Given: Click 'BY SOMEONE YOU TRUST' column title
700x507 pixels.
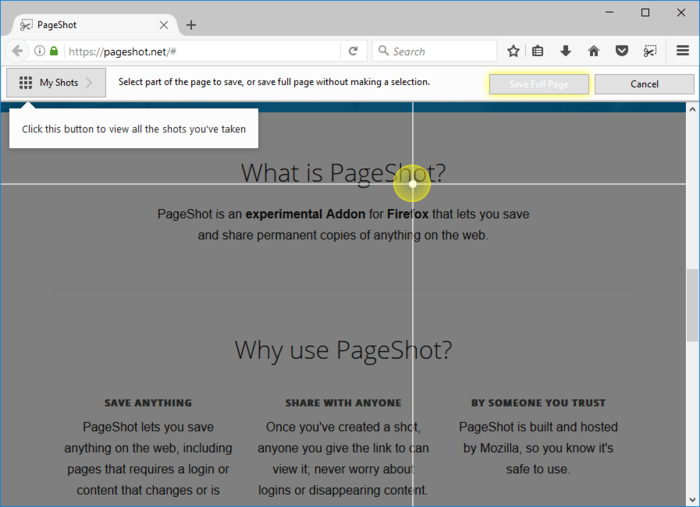Looking at the screenshot, I should 538,403.
